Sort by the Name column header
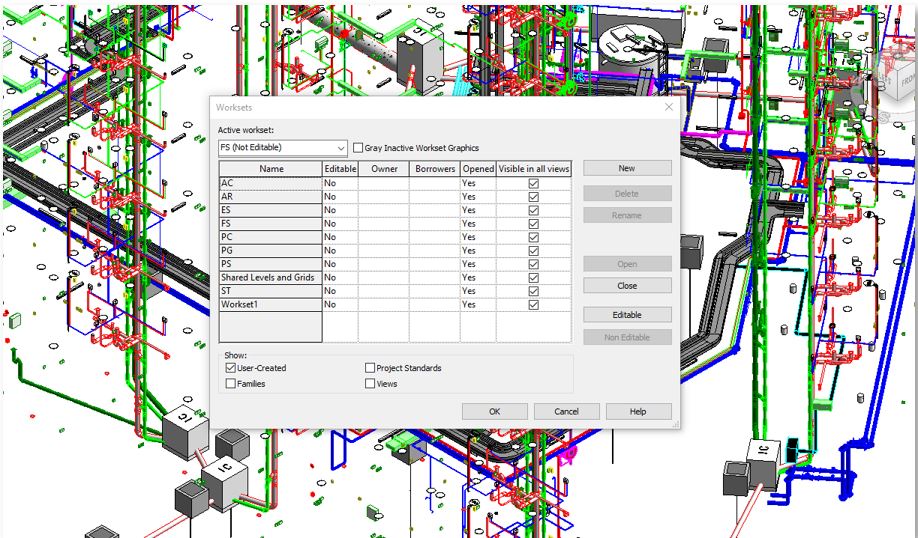918x538 pixels. pos(271,169)
